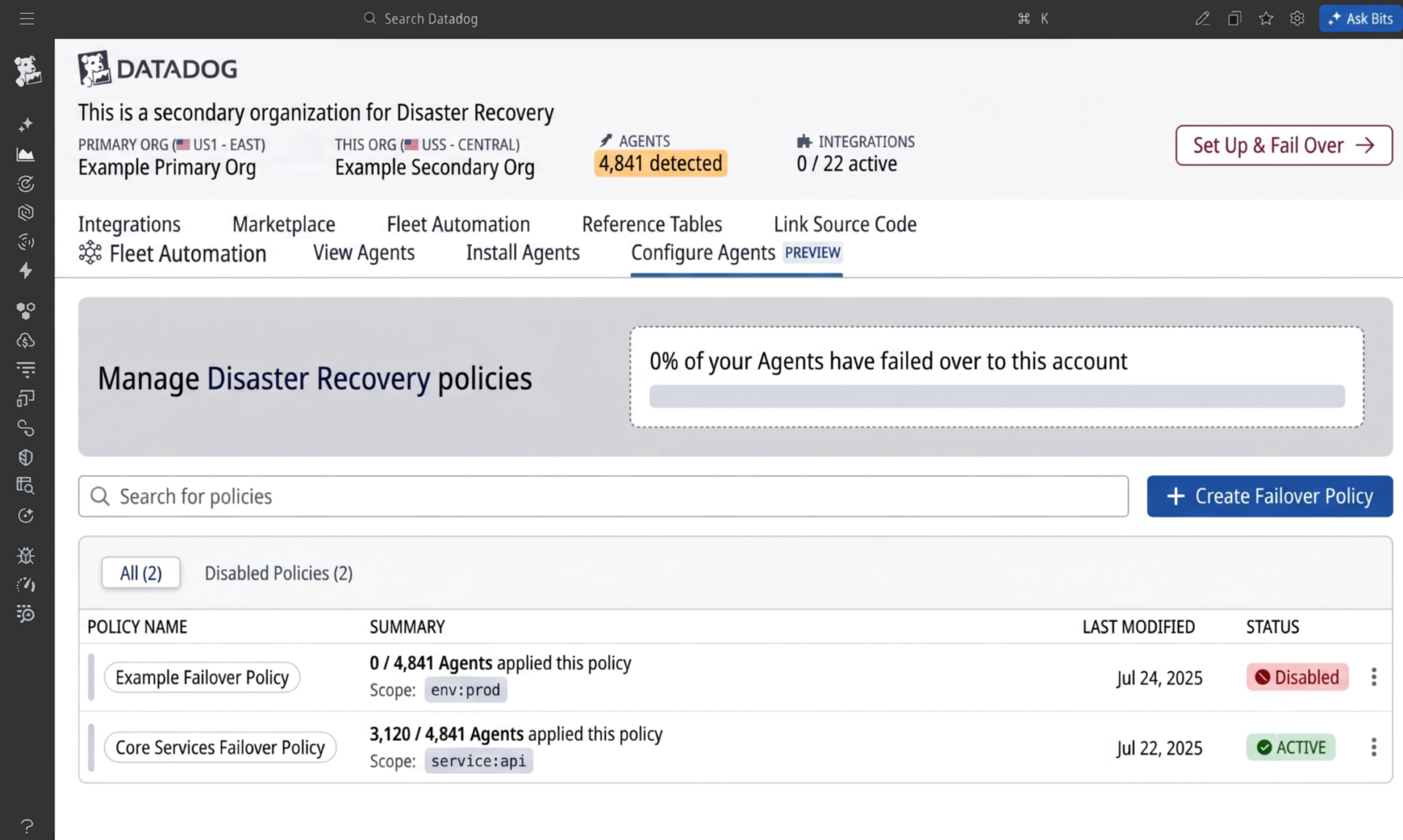Screen dimensions: 1403x840
Task: Click the Fleet Automation gear-flower icon
Action: click(90, 252)
